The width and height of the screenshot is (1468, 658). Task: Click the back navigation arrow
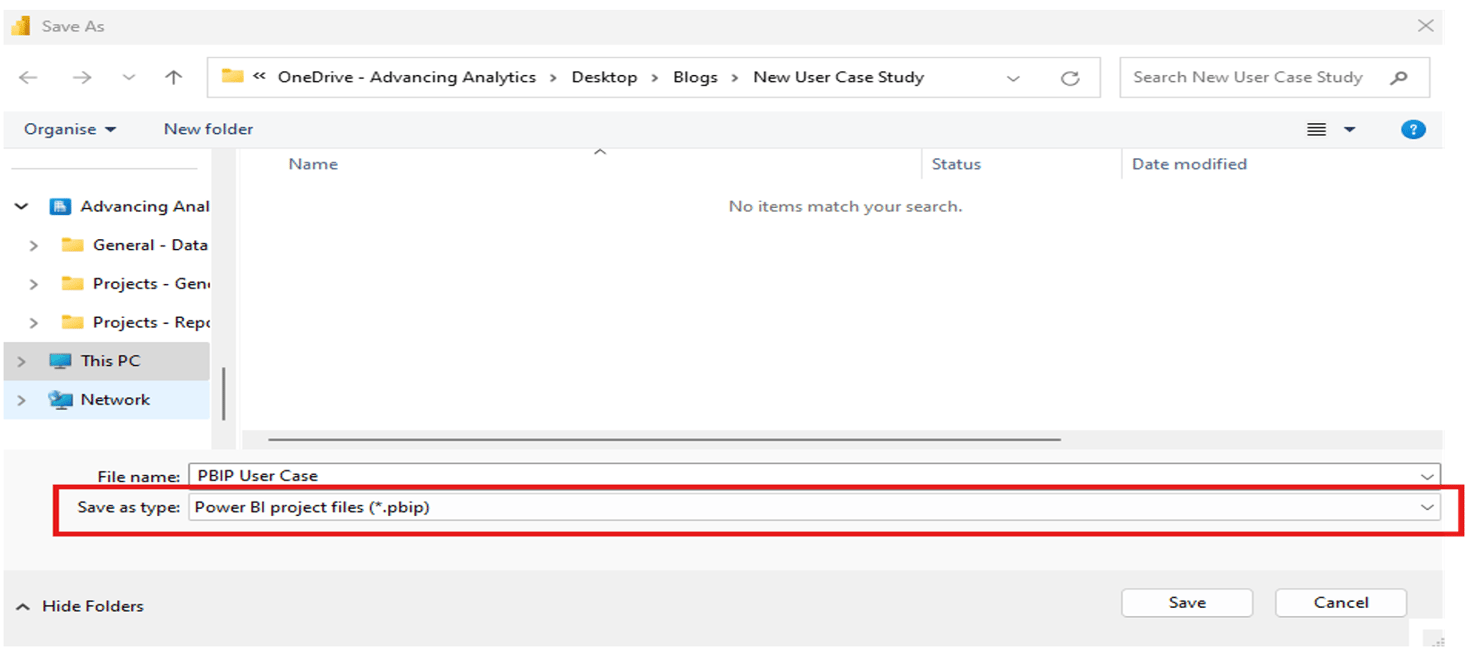28,77
